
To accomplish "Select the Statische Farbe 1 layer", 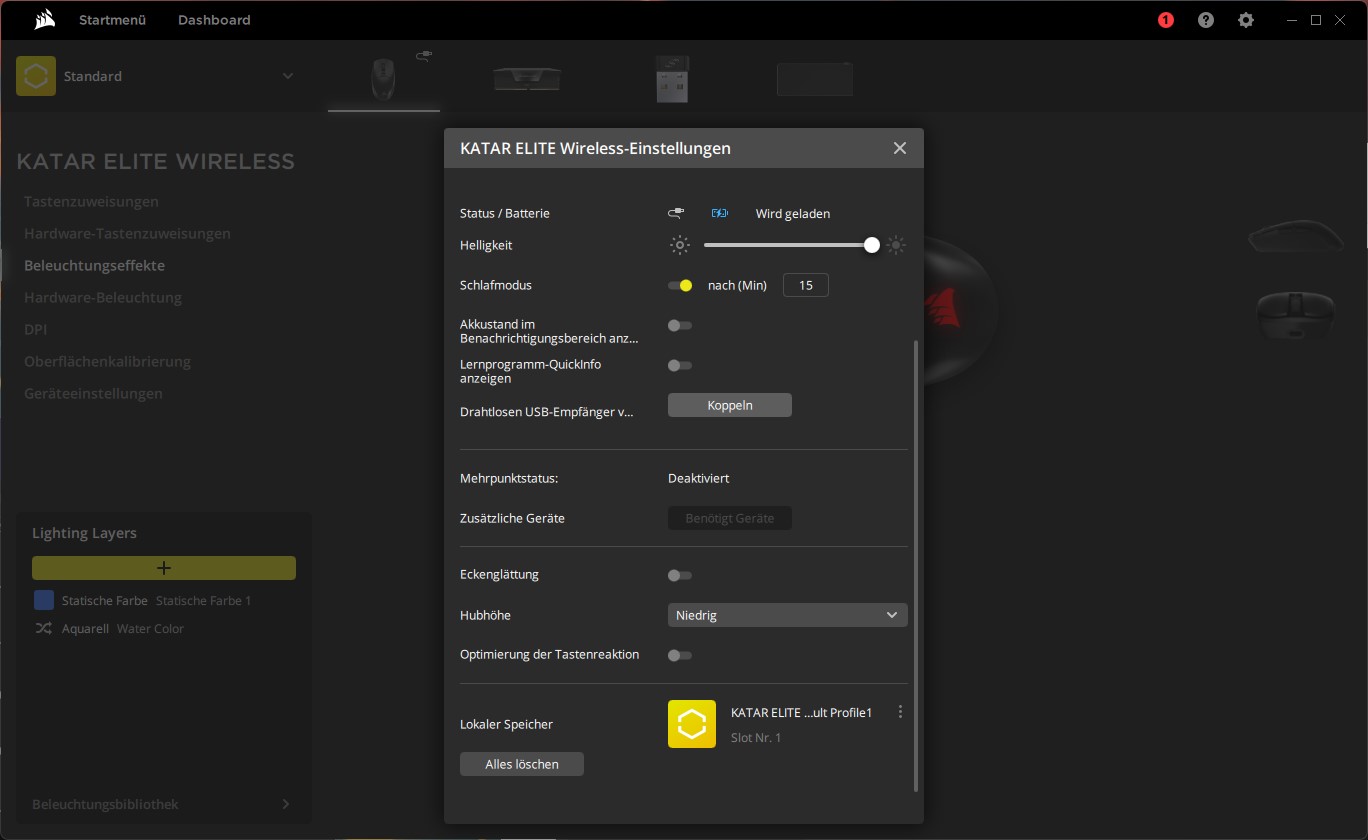I will [157, 601].
